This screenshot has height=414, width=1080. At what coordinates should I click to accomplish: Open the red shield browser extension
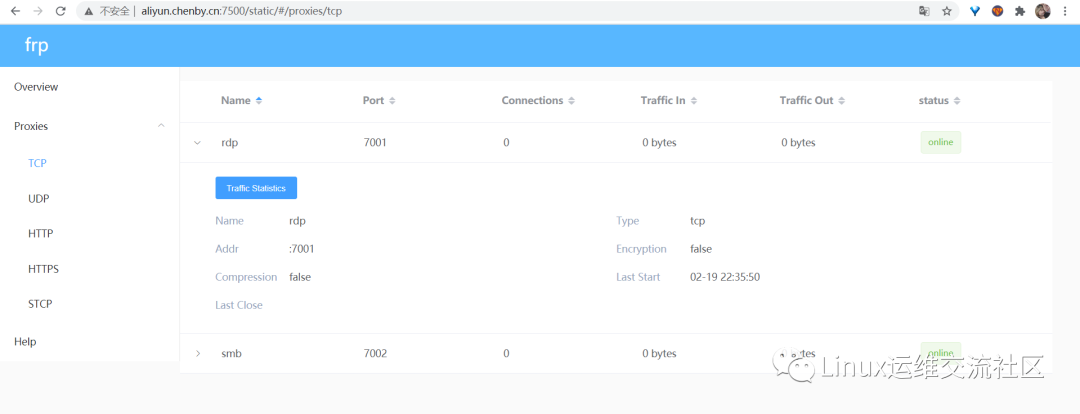click(997, 11)
